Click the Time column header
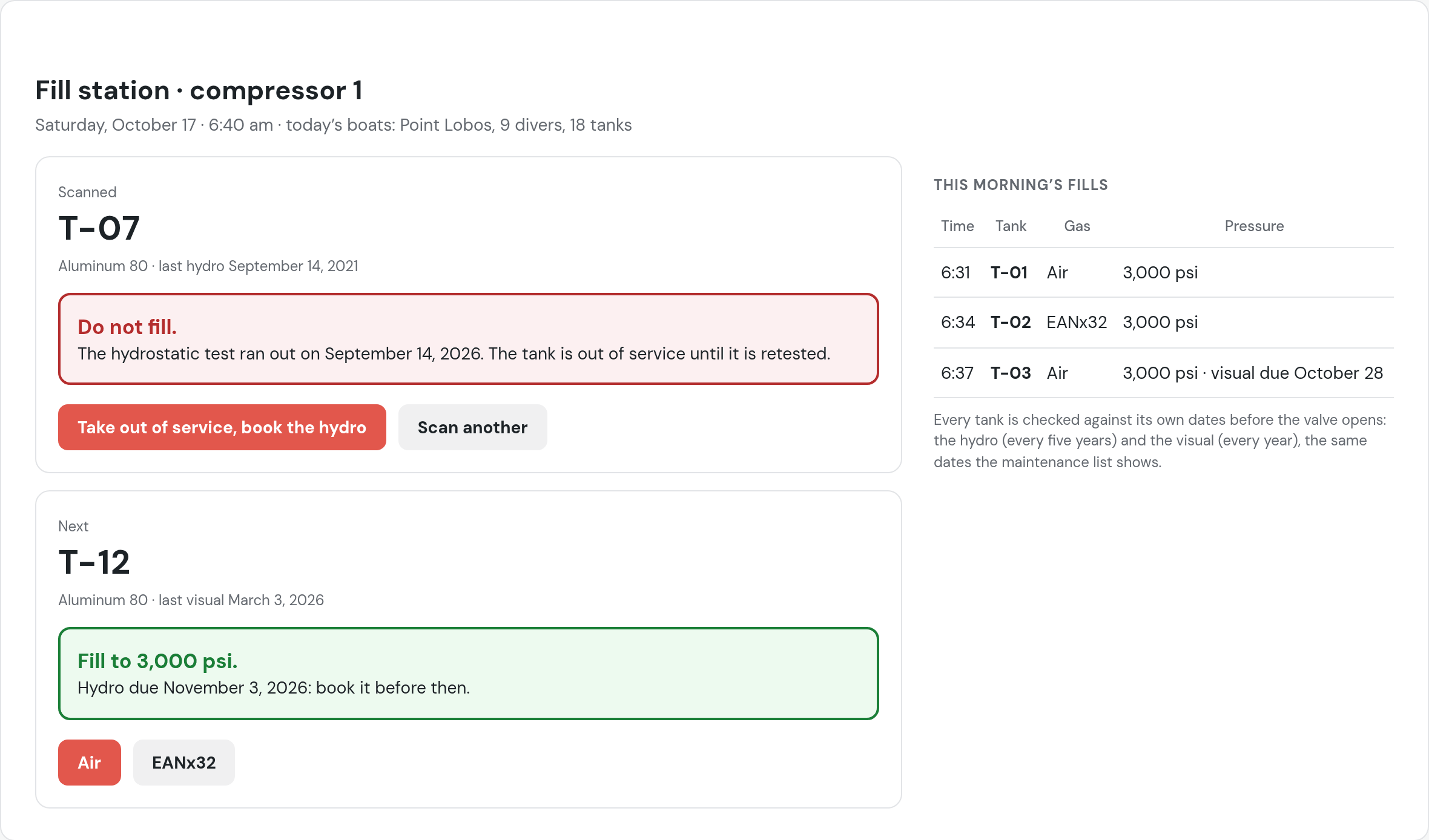The width and height of the screenshot is (1429, 840). (x=957, y=226)
